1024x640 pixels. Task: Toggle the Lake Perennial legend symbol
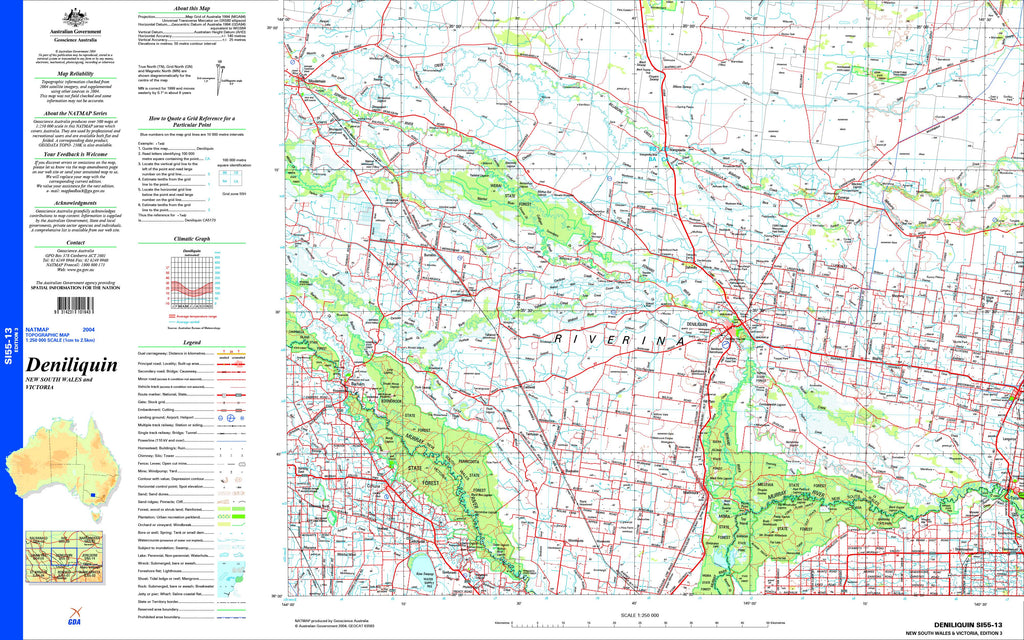point(228,553)
